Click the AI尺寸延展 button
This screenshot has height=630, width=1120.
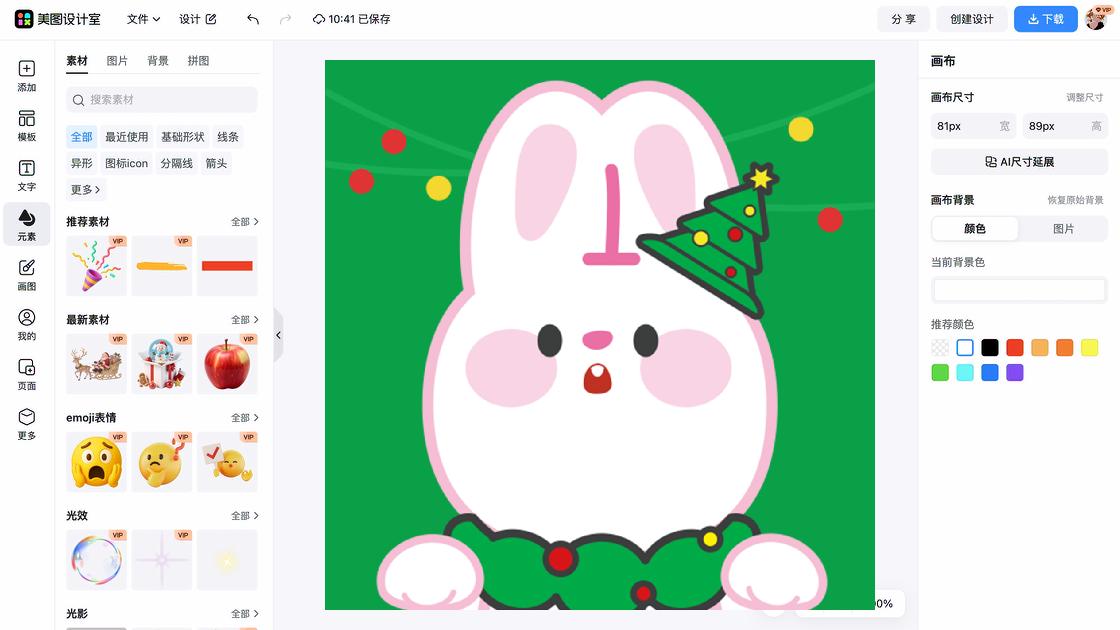[x=1019, y=161]
